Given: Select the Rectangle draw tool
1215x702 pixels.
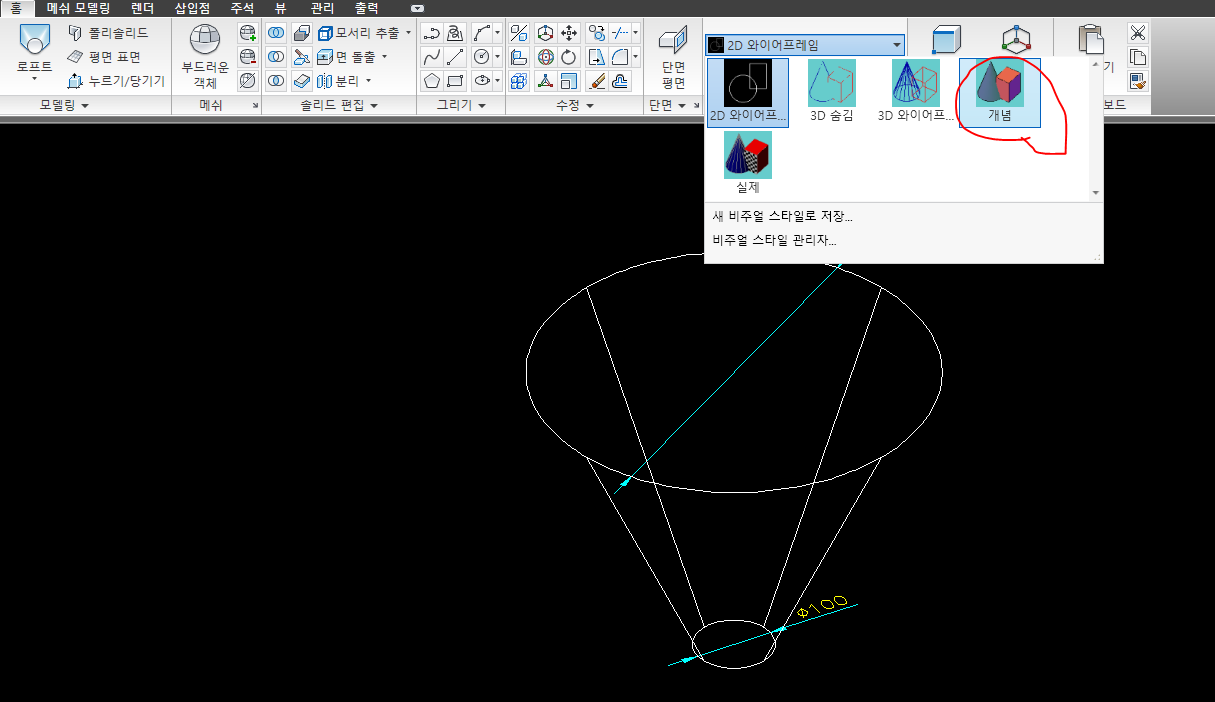Looking at the screenshot, I should (x=456, y=80).
